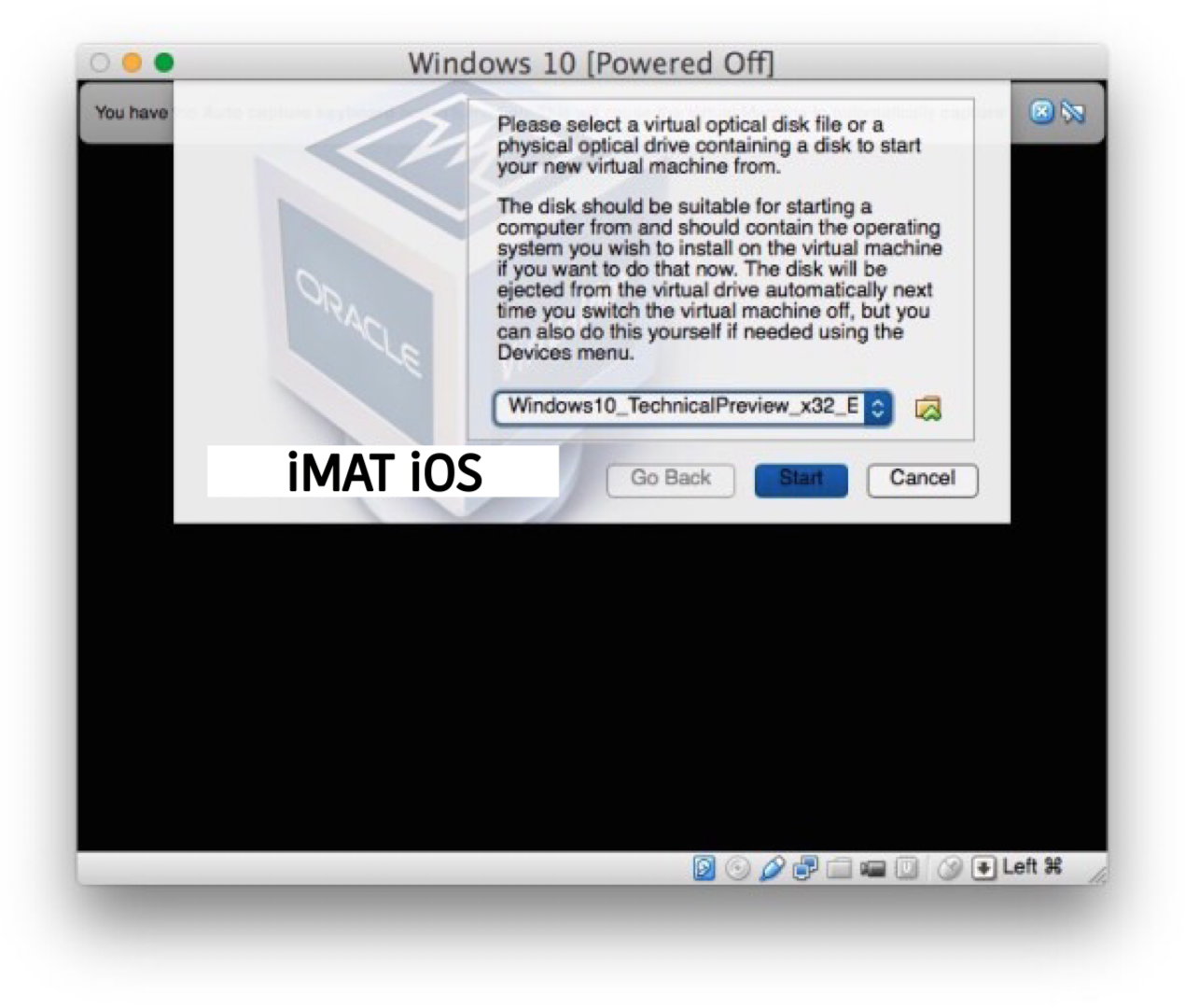
Task: Click the window resize grip corner
Action: coord(1097,875)
